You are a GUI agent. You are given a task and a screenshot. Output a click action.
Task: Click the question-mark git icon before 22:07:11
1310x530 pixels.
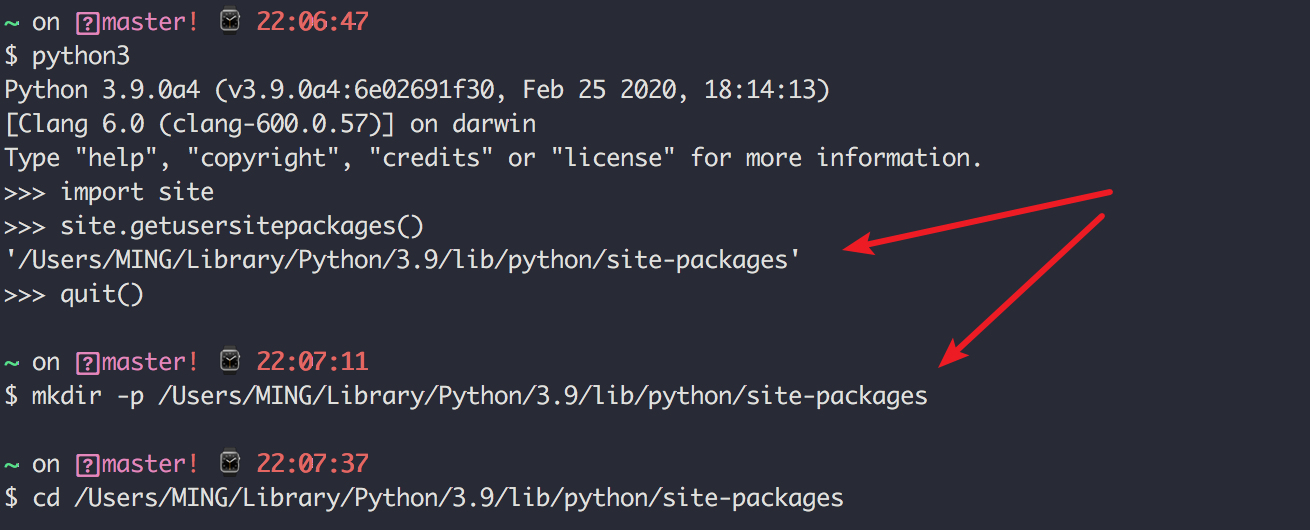87,363
